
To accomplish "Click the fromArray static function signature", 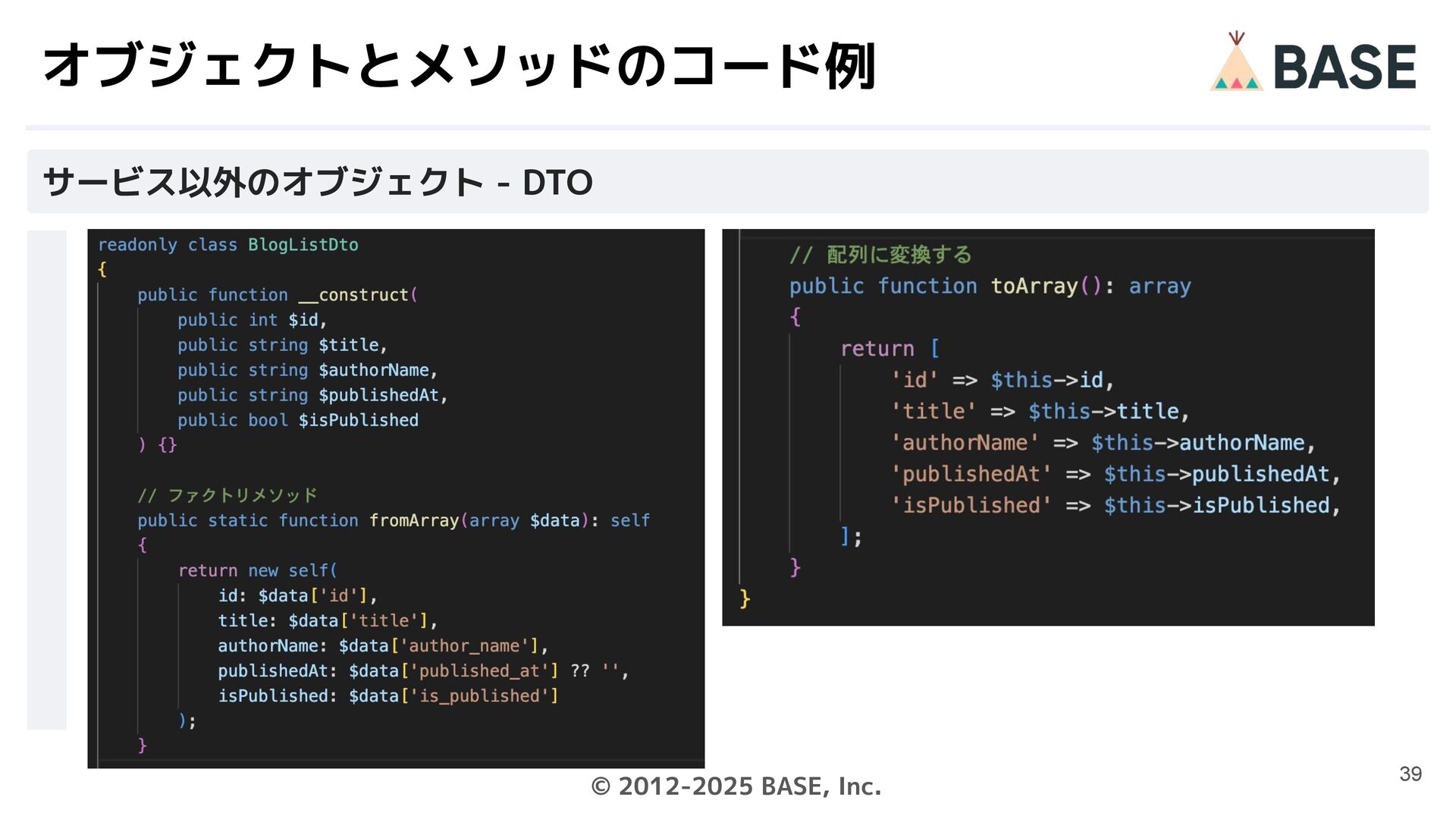I will (x=394, y=520).
